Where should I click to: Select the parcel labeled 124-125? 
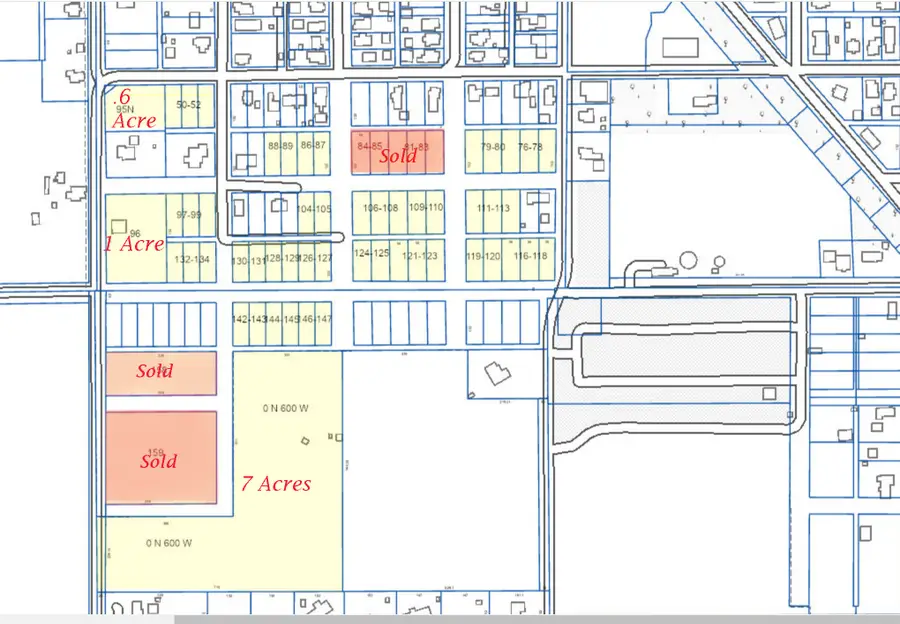tap(370, 254)
